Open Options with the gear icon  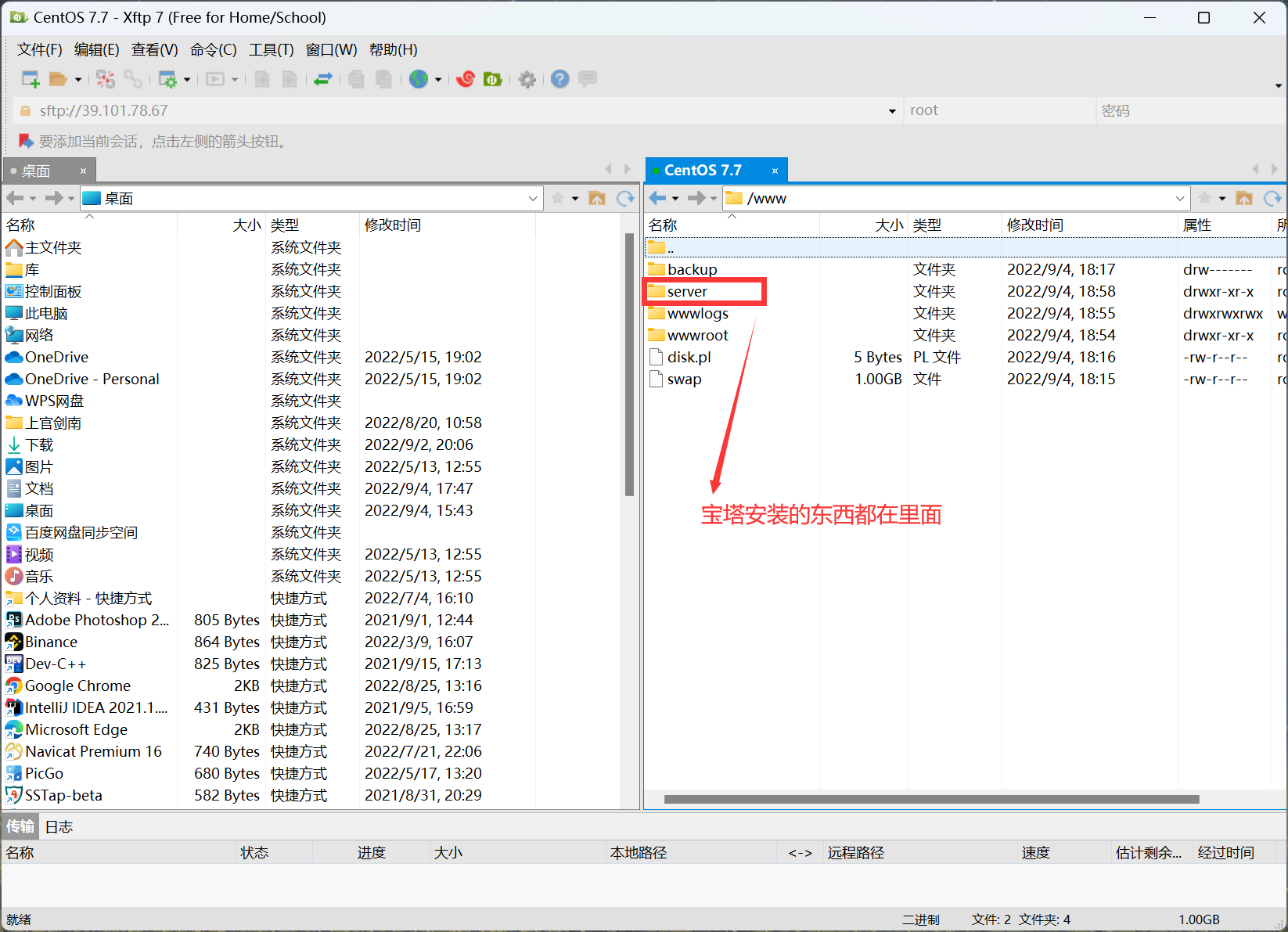click(x=527, y=79)
